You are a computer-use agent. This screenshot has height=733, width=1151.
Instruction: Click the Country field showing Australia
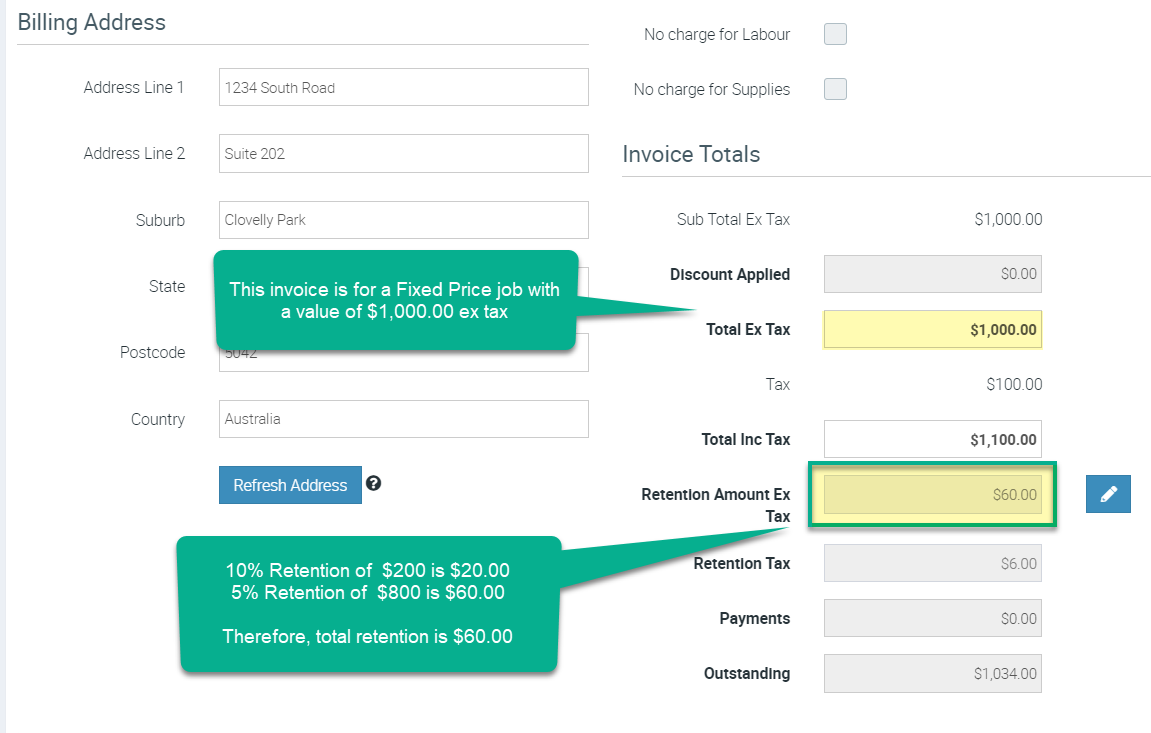[x=403, y=419]
